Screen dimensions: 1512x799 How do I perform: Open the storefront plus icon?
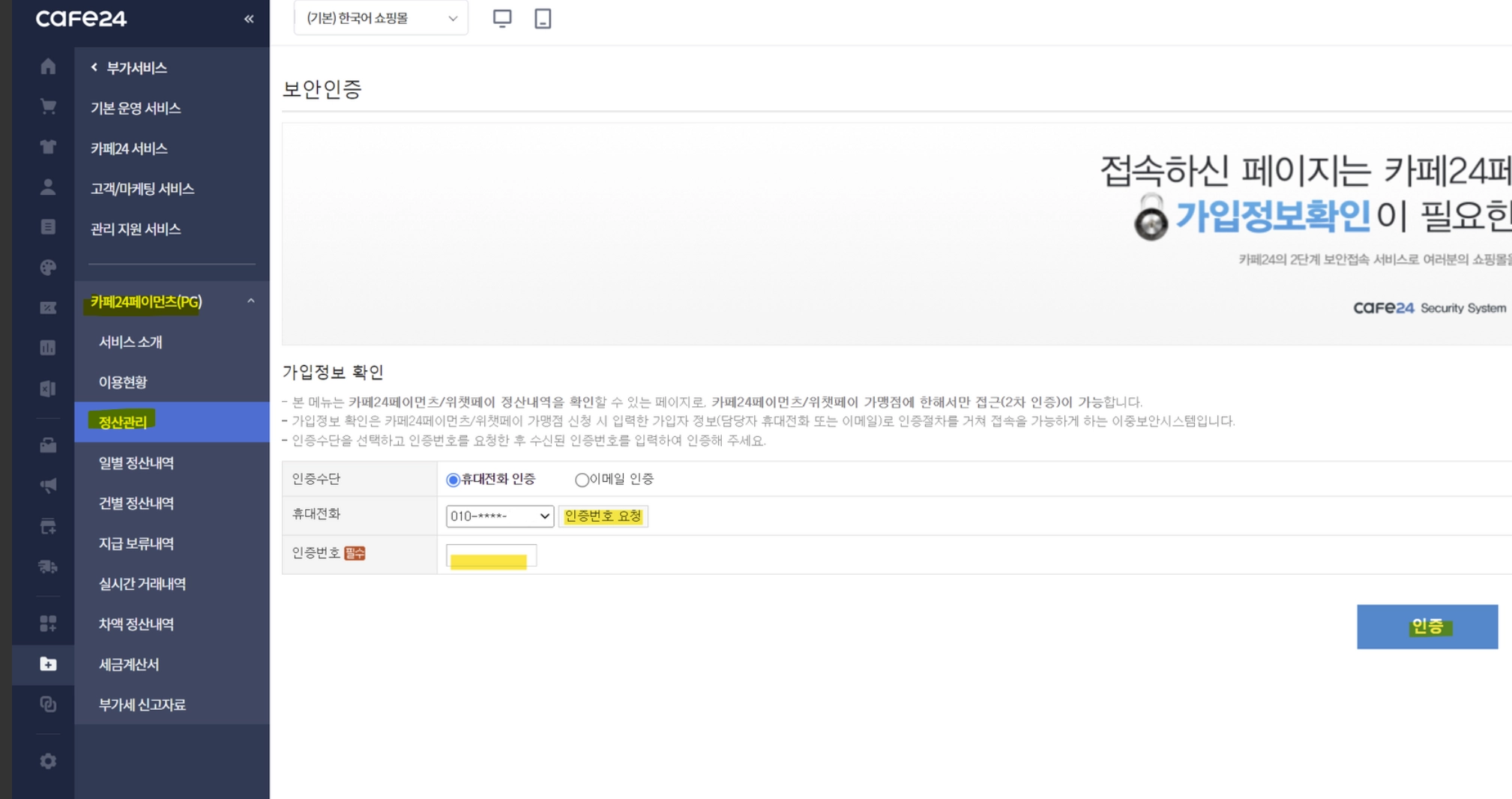click(48, 526)
